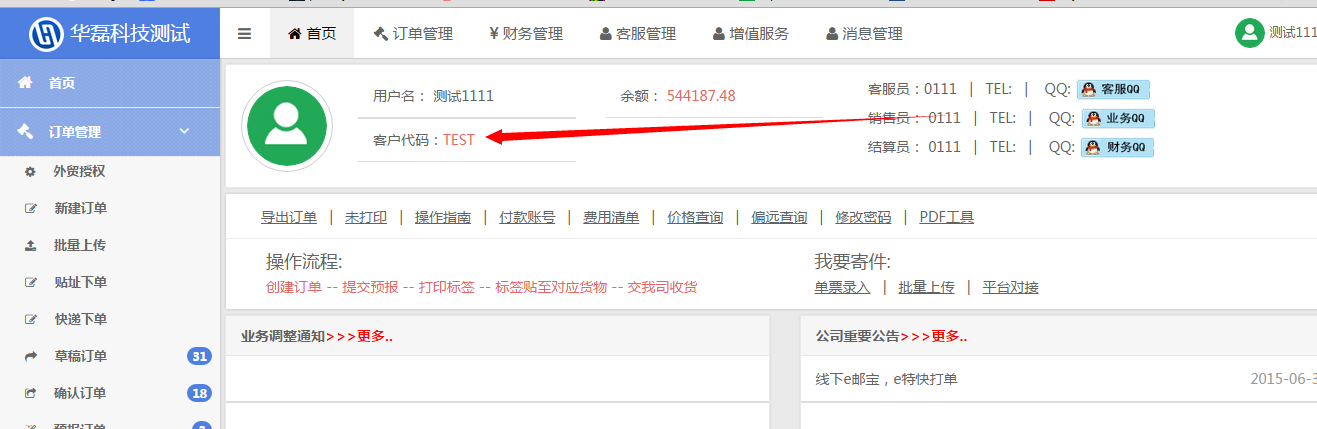The width and height of the screenshot is (1317, 429).
Task: Open 批量上传 in the sidebar
Action: point(80,245)
